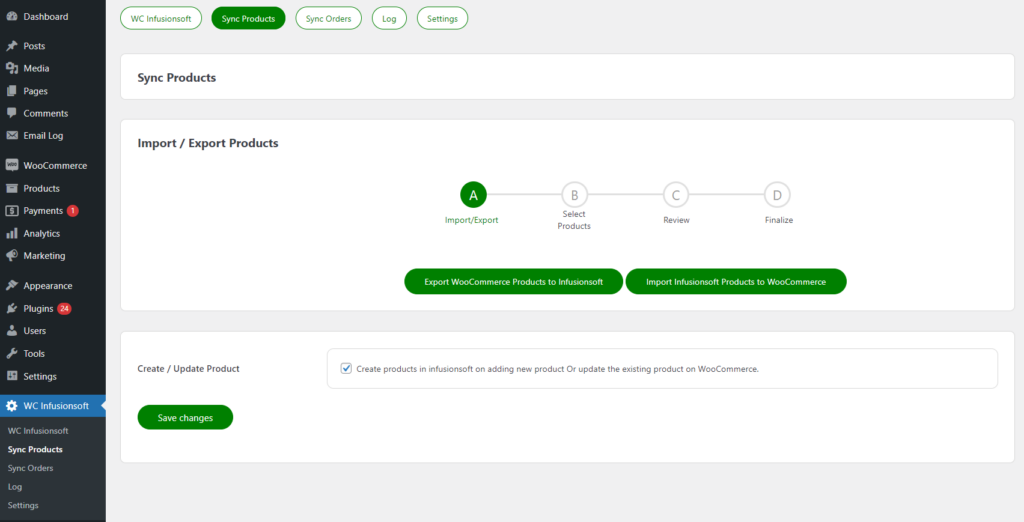
Task: Click the Sync Products heading text
Action: (x=176, y=78)
